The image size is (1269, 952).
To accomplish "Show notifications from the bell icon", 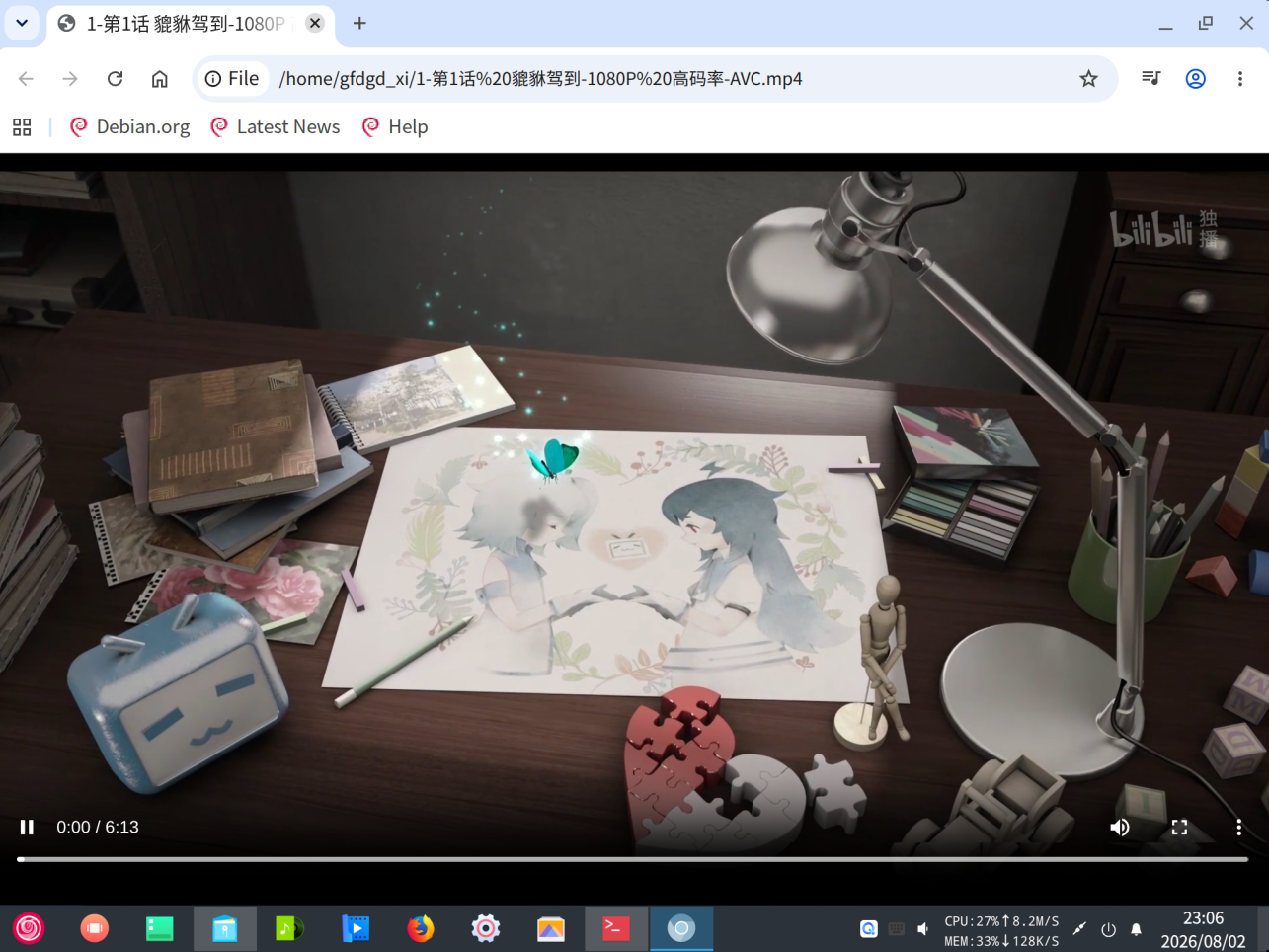I will tap(1136, 929).
